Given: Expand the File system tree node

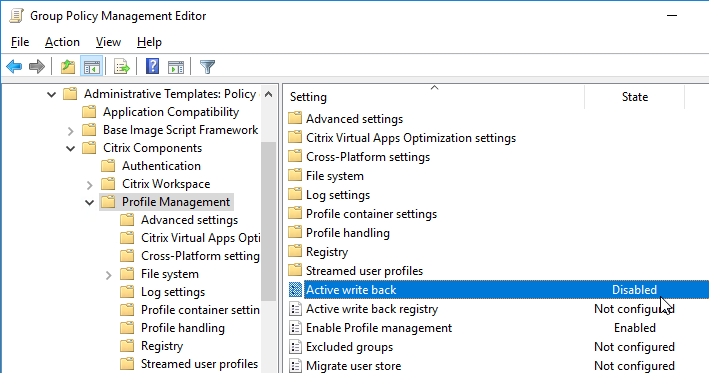Looking at the screenshot, I should [x=109, y=274].
